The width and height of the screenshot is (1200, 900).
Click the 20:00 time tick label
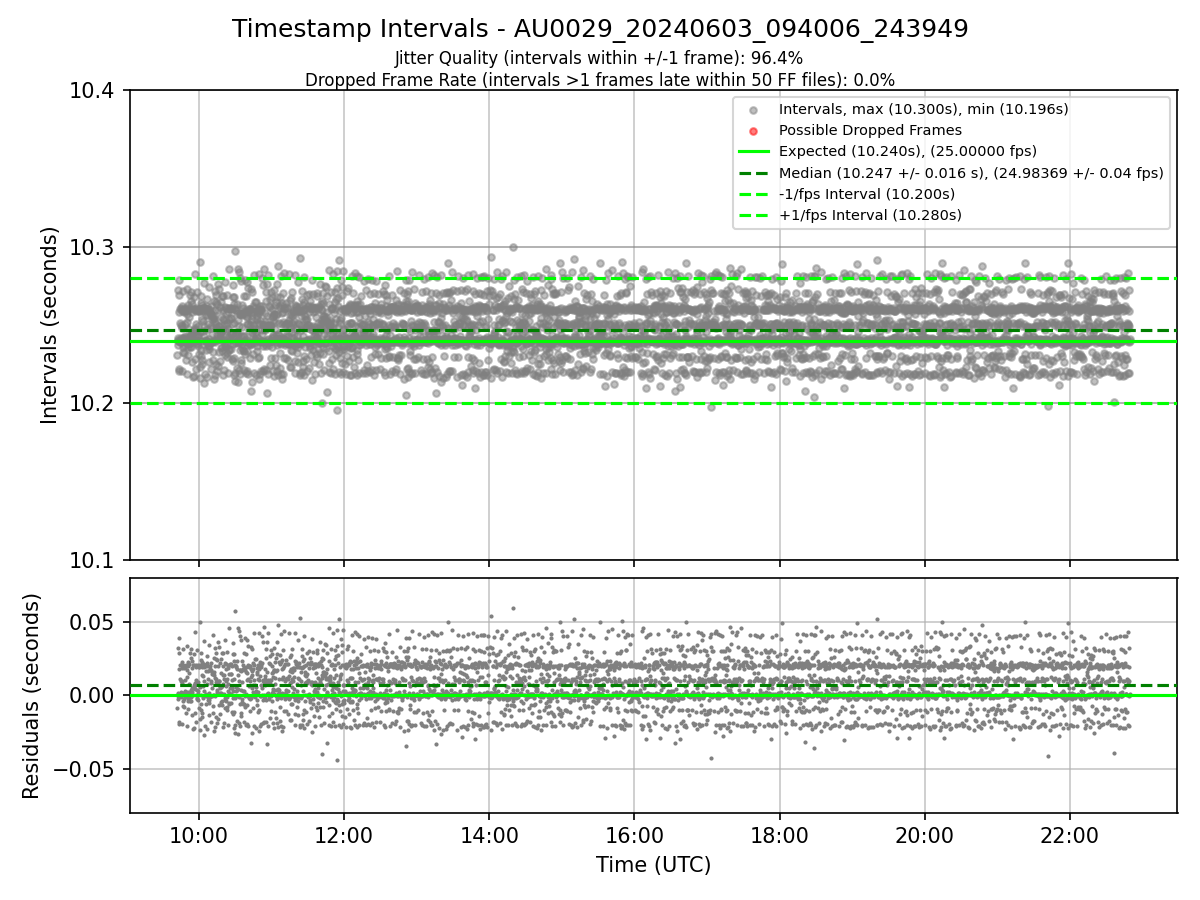[x=924, y=834]
